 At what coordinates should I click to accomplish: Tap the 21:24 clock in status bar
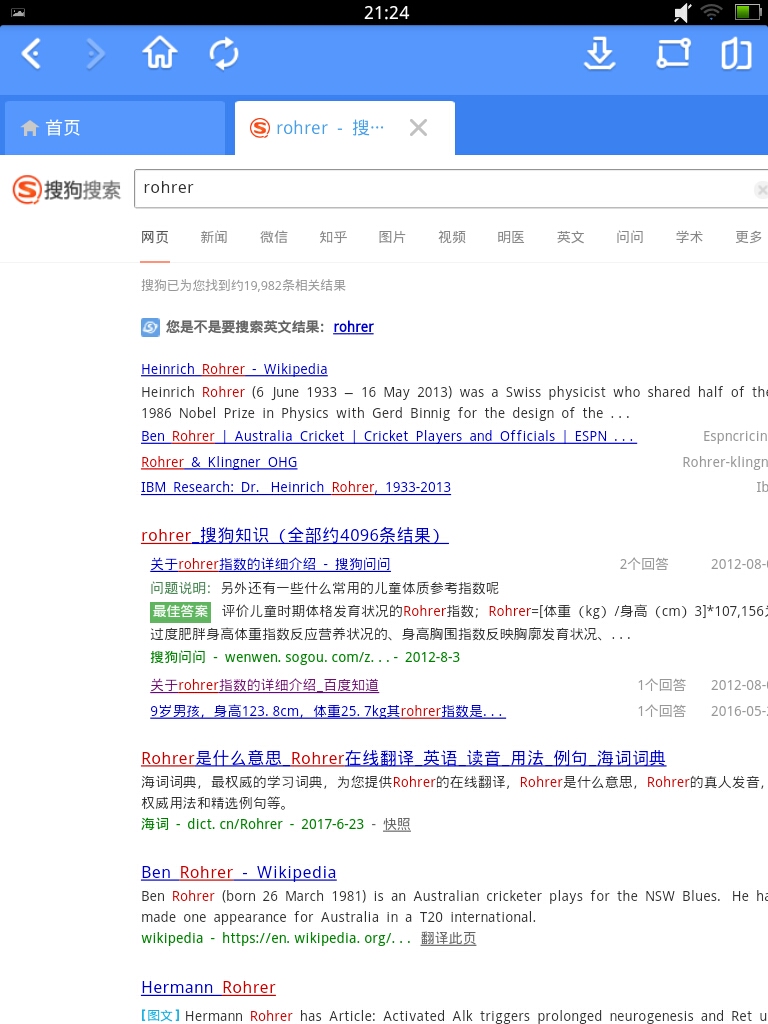387,12
